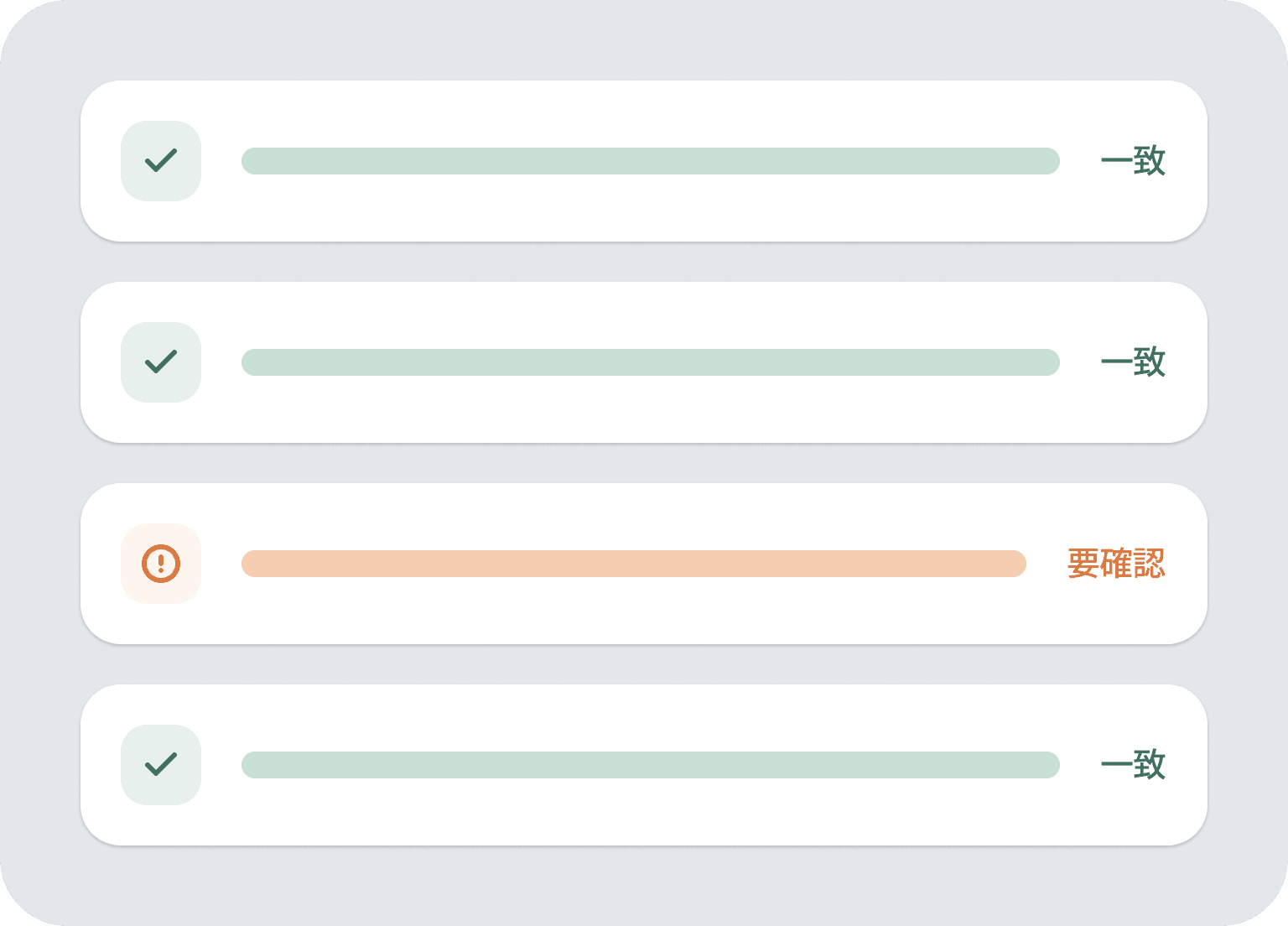
Task: Click the 一致 label in the bottom card
Action: pos(1133,765)
